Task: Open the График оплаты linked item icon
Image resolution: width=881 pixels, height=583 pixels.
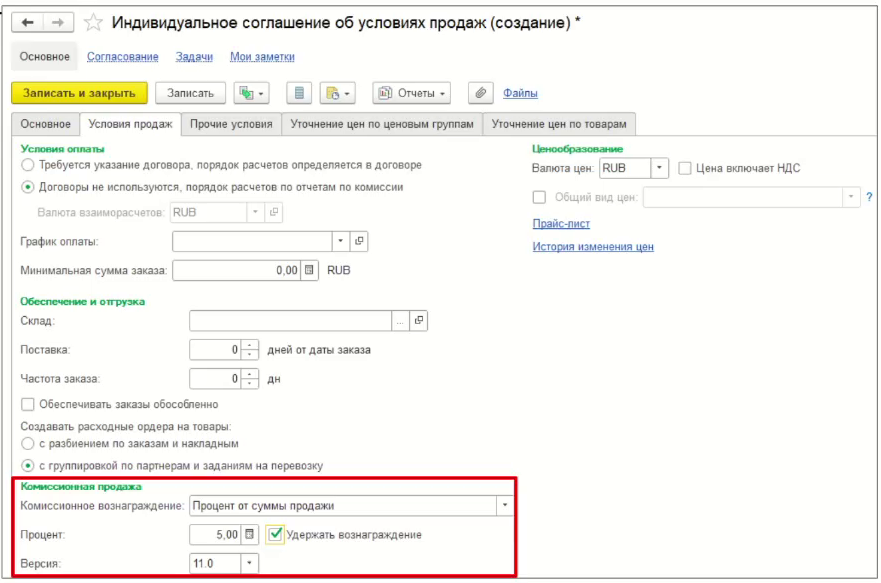Action: point(359,241)
